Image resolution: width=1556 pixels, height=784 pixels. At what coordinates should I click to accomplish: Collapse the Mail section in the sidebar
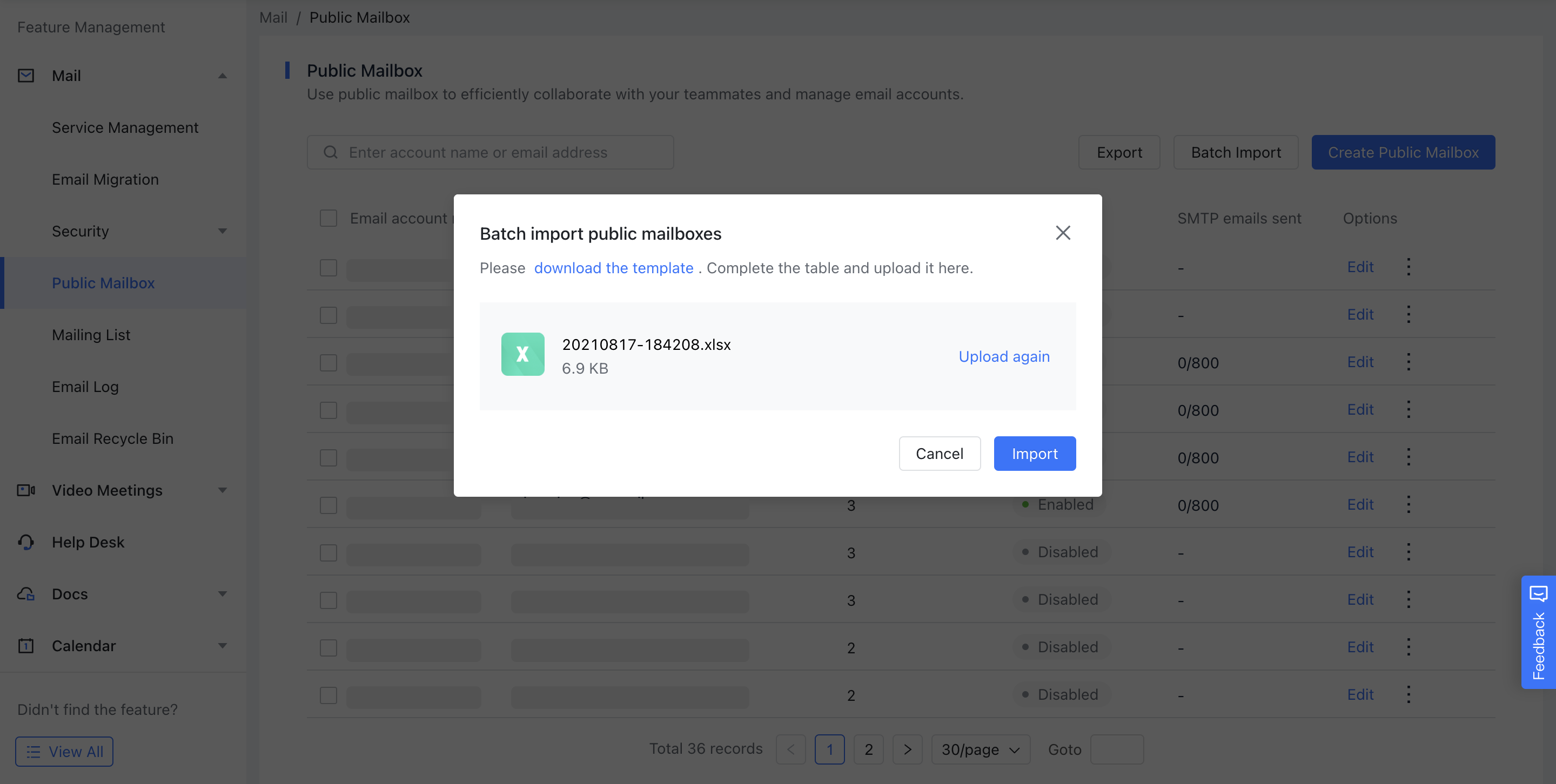click(222, 76)
